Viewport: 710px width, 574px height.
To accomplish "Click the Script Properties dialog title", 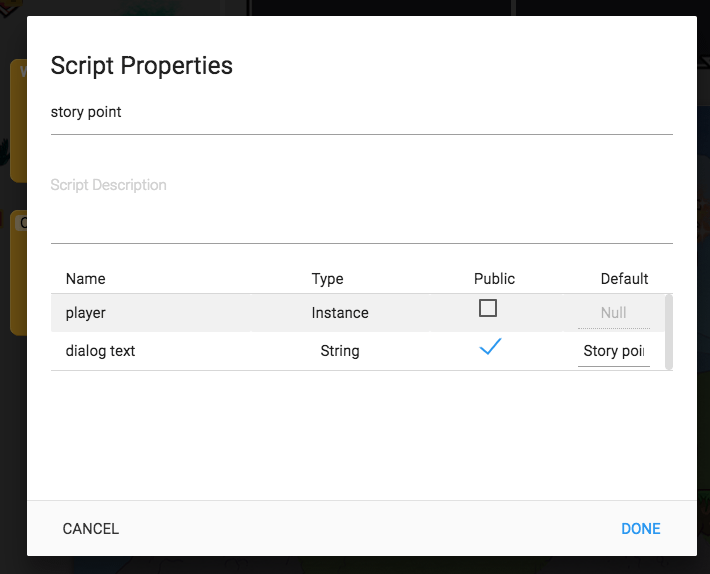I will pos(142,66).
